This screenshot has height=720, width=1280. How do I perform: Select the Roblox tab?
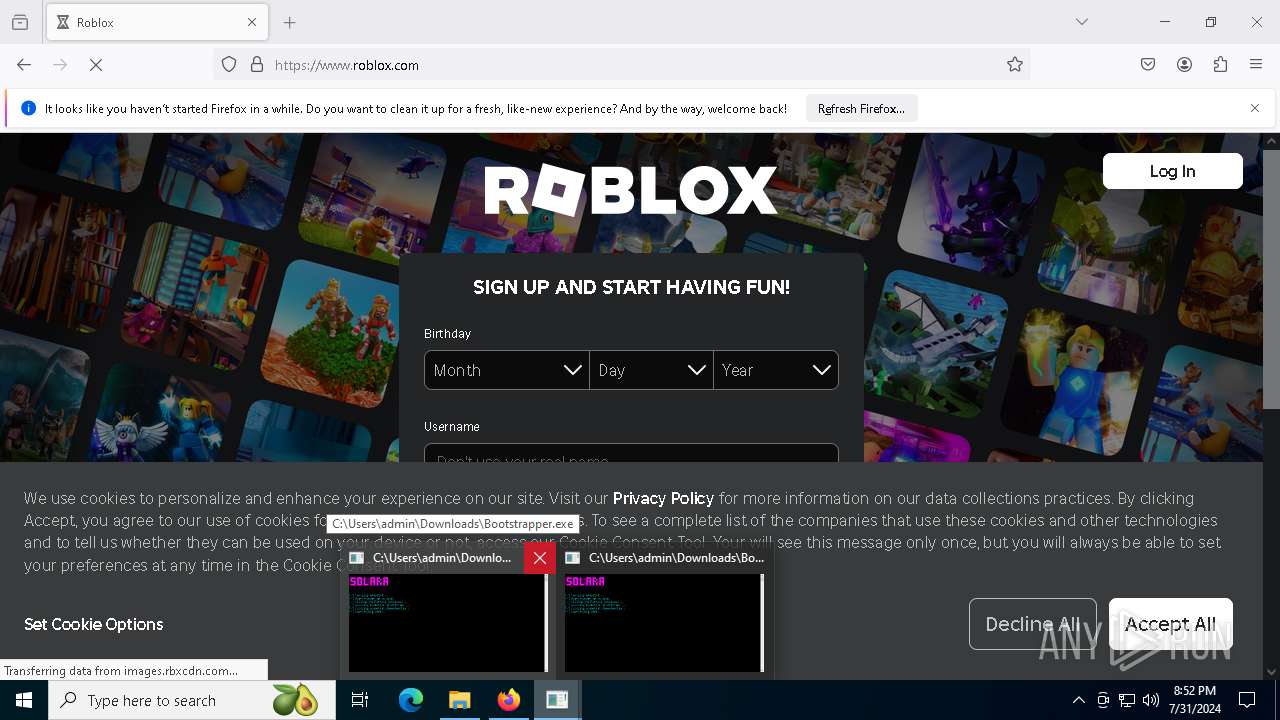[x=157, y=22]
